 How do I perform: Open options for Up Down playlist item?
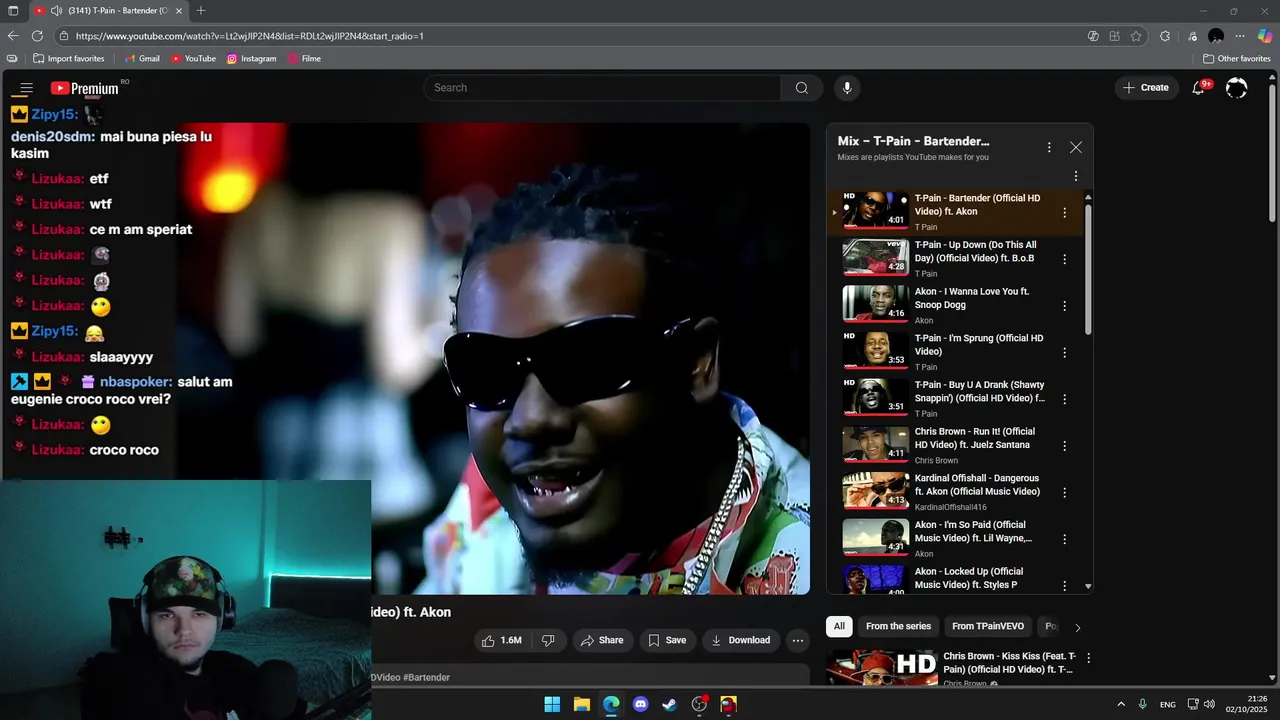pyautogui.click(x=1064, y=259)
